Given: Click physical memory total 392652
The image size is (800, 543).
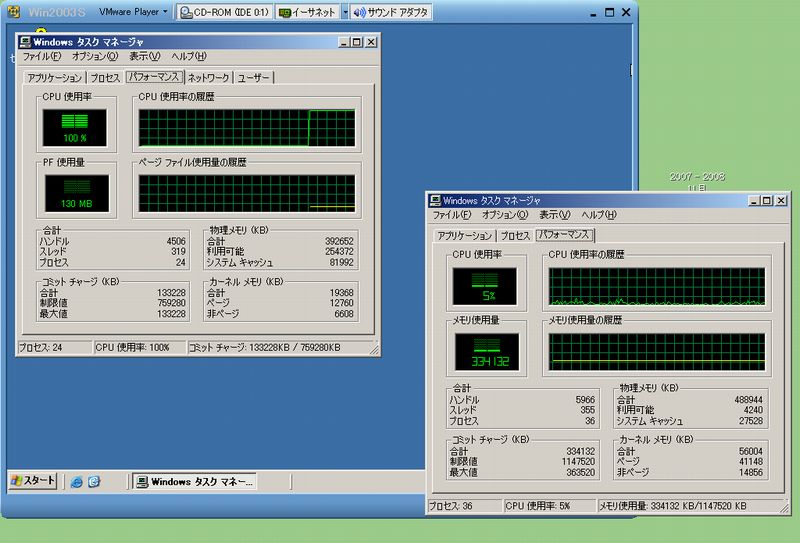Looking at the screenshot, I should point(339,241).
